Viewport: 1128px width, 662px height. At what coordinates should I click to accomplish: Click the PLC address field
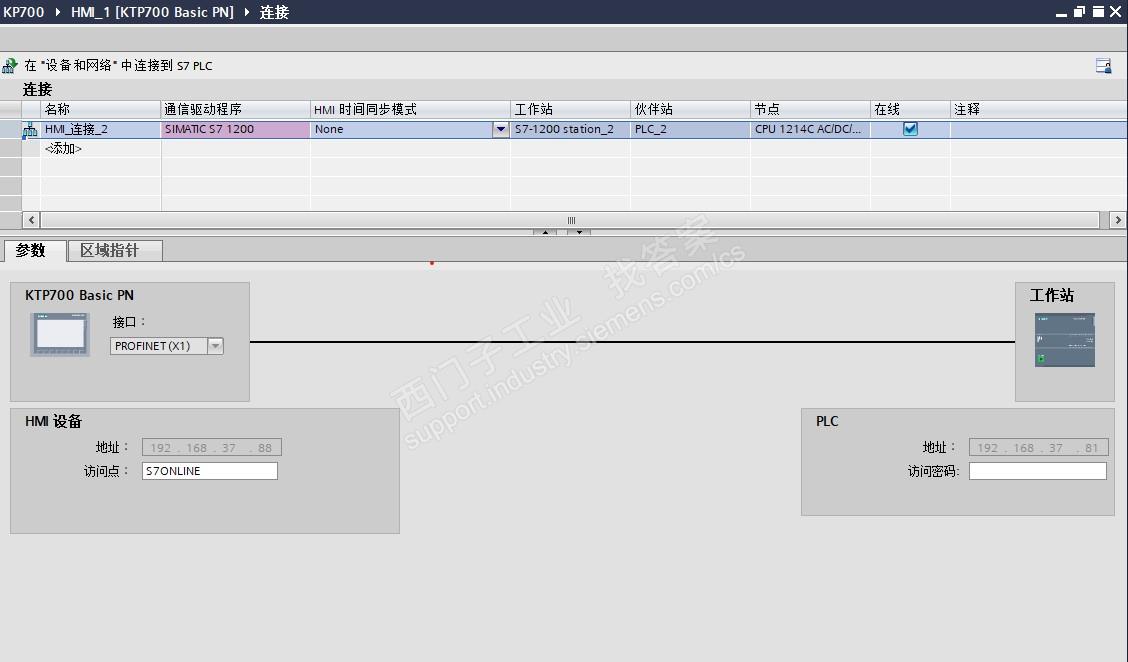[1038, 448]
